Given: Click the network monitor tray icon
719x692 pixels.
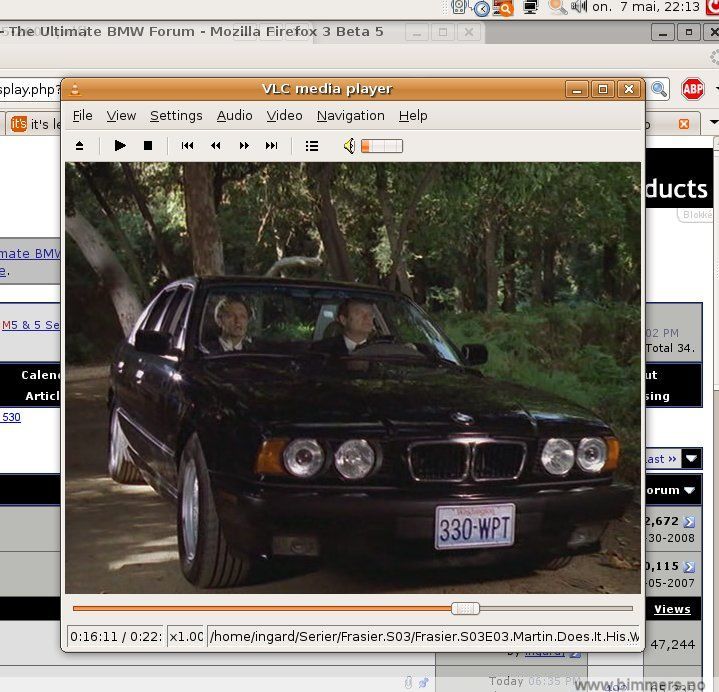Looking at the screenshot, I should click(531, 7).
